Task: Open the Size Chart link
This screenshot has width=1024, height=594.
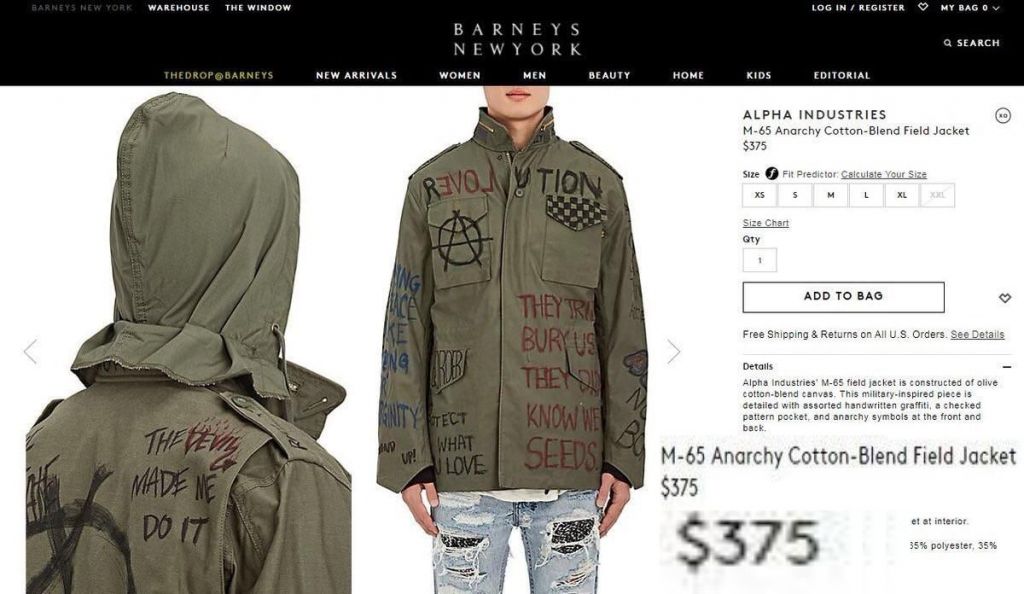Action: tap(765, 223)
